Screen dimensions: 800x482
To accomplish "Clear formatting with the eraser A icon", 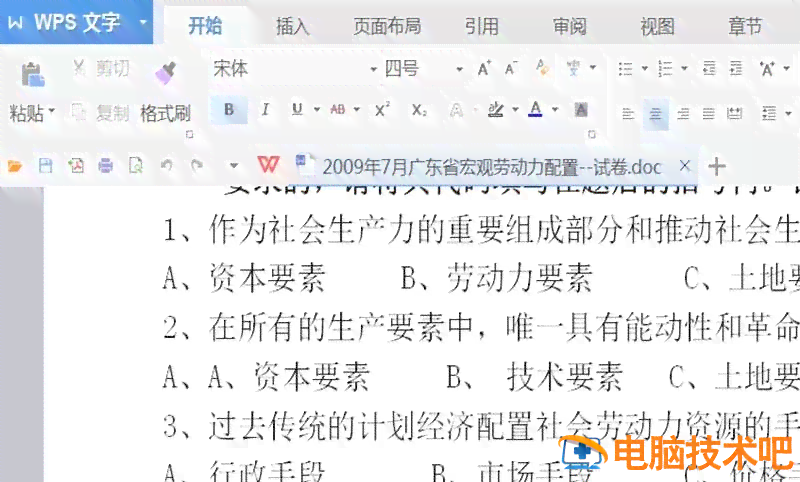I will pos(542,67).
